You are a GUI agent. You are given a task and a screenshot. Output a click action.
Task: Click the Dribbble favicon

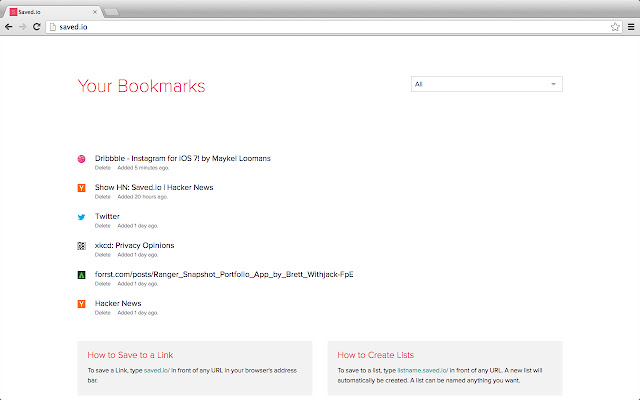[82, 159]
